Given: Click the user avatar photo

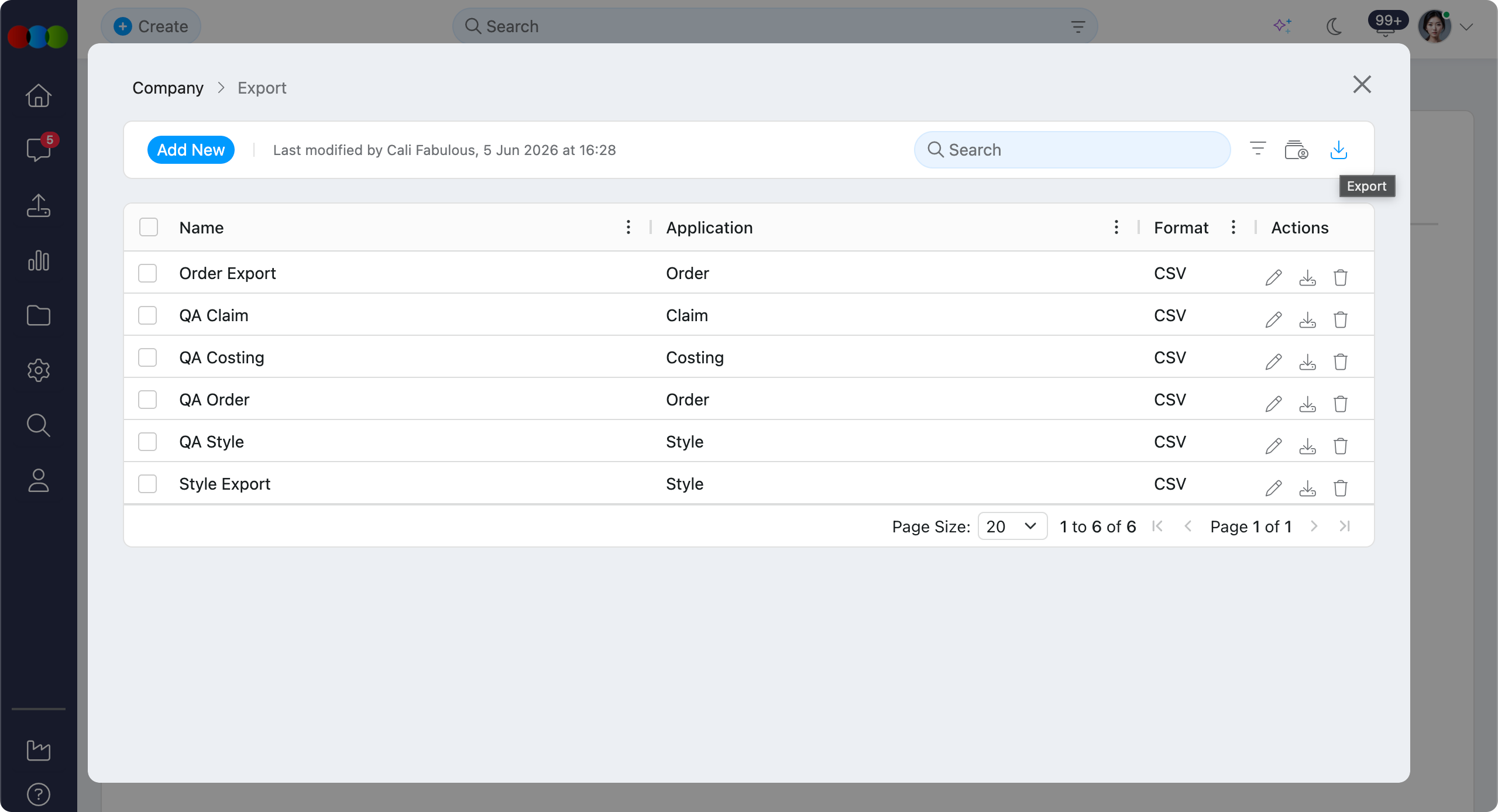Looking at the screenshot, I should coord(1435,26).
